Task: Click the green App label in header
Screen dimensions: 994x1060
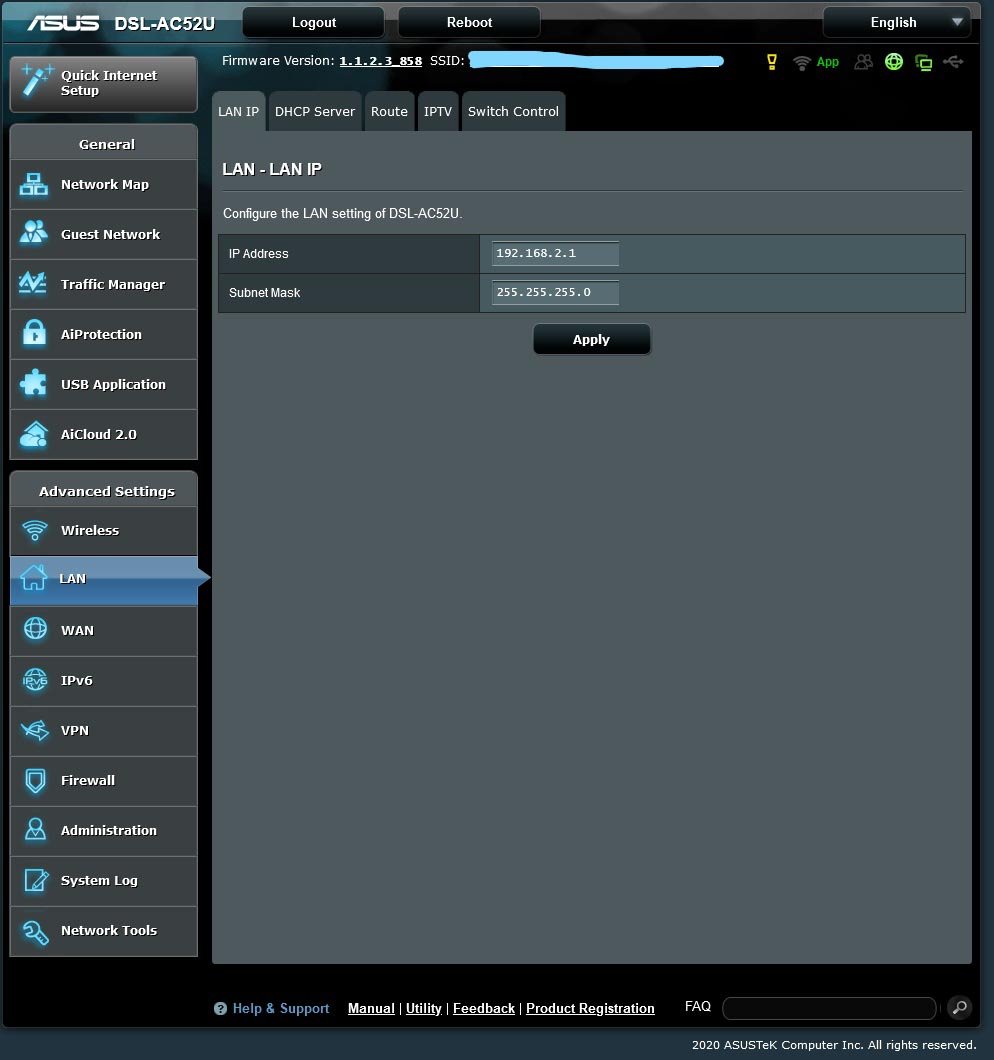Action: coord(828,62)
